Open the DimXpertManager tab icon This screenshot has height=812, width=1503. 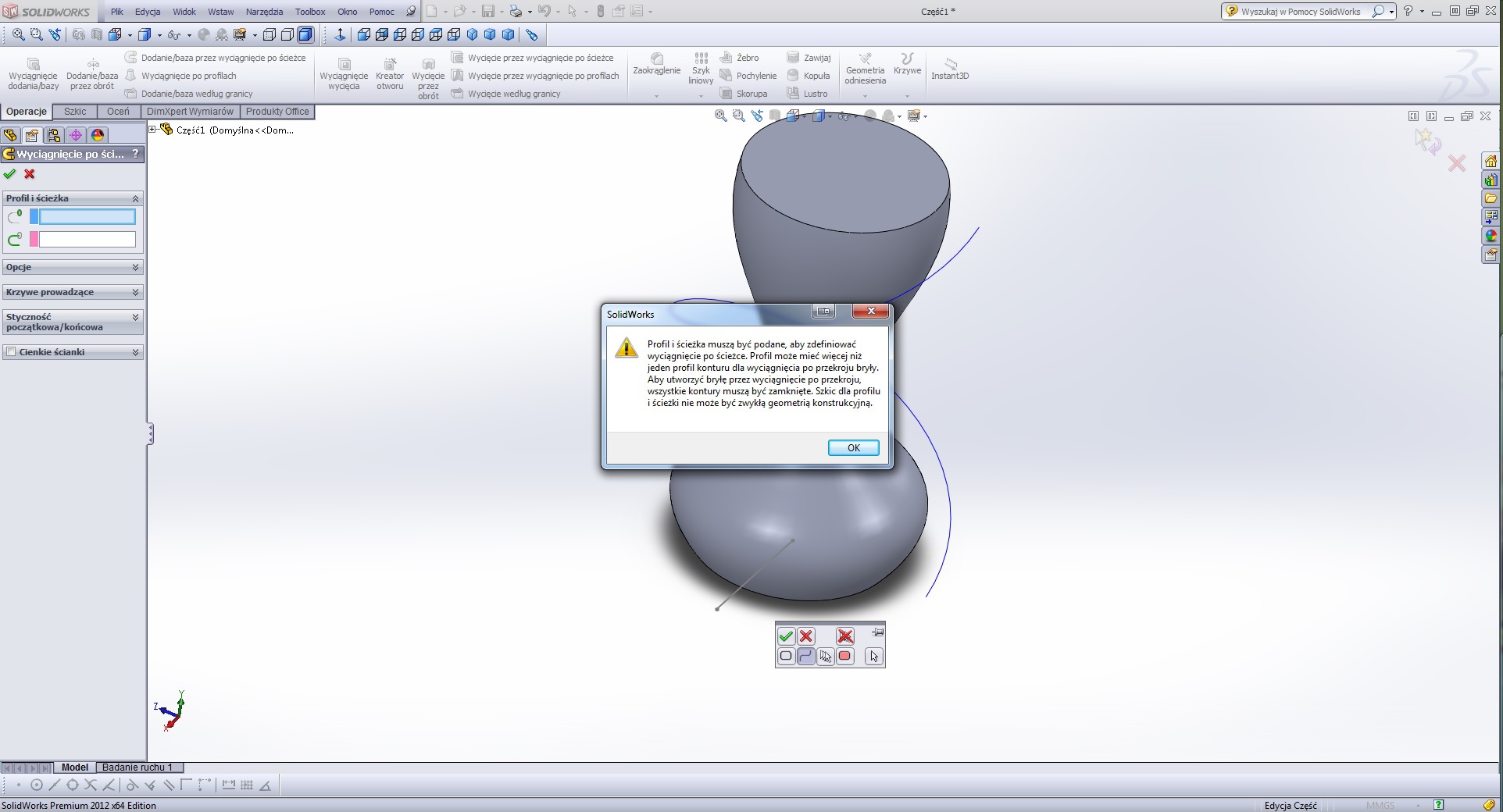coord(76,135)
